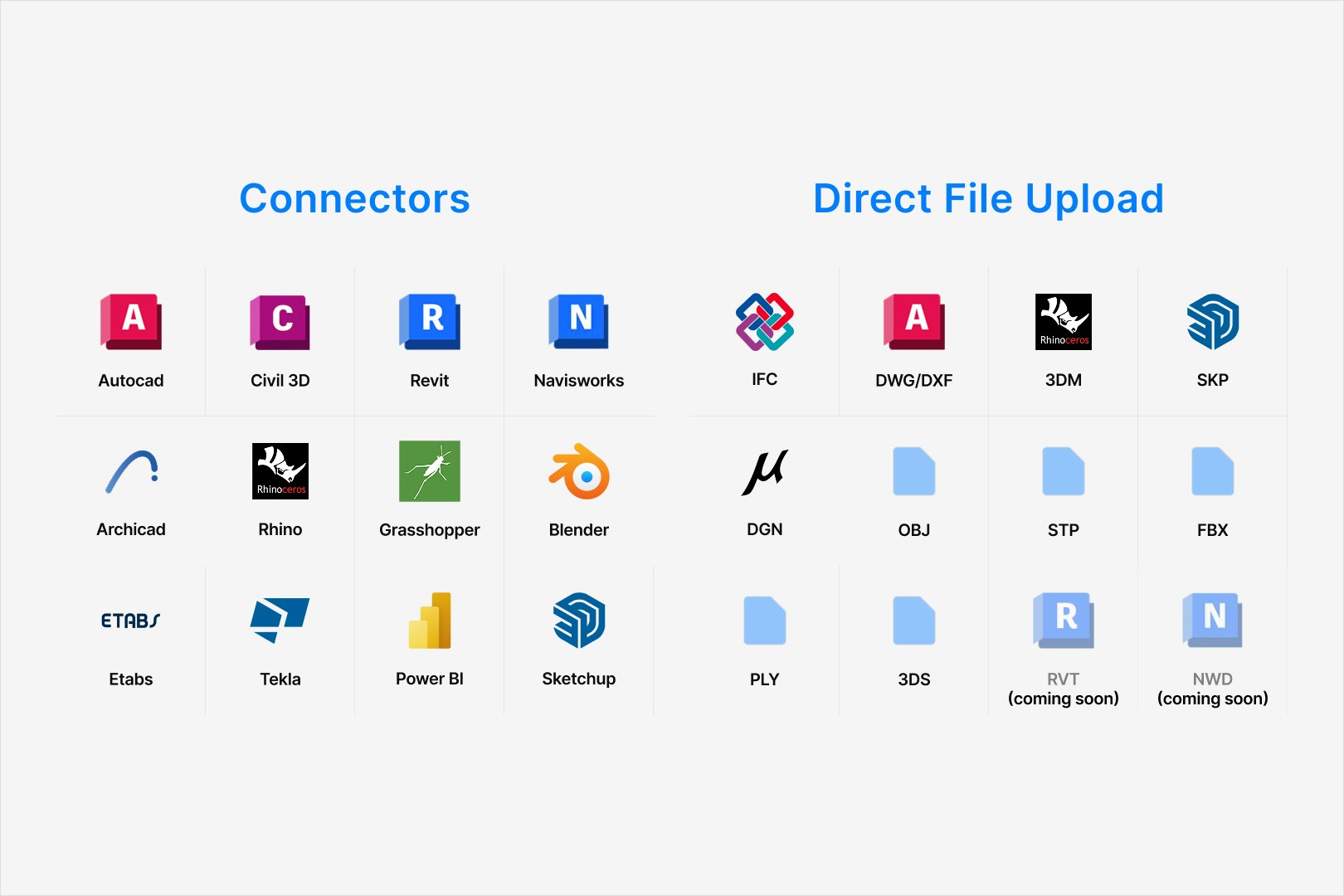Image resolution: width=1344 pixels, height=896 pixels.
Task: Click the Archicad connector icon
Action: tap(130, 471)
